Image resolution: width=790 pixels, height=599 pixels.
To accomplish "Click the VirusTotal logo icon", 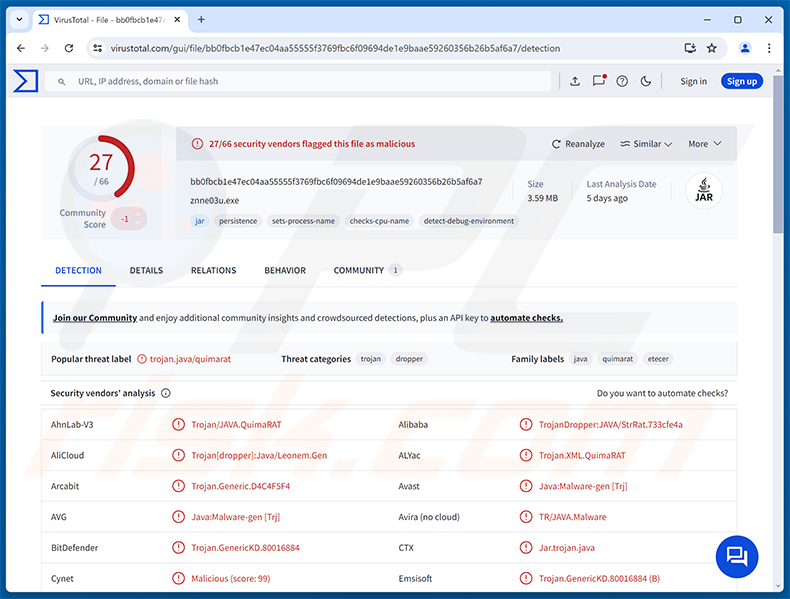I will tap(25, 81).
